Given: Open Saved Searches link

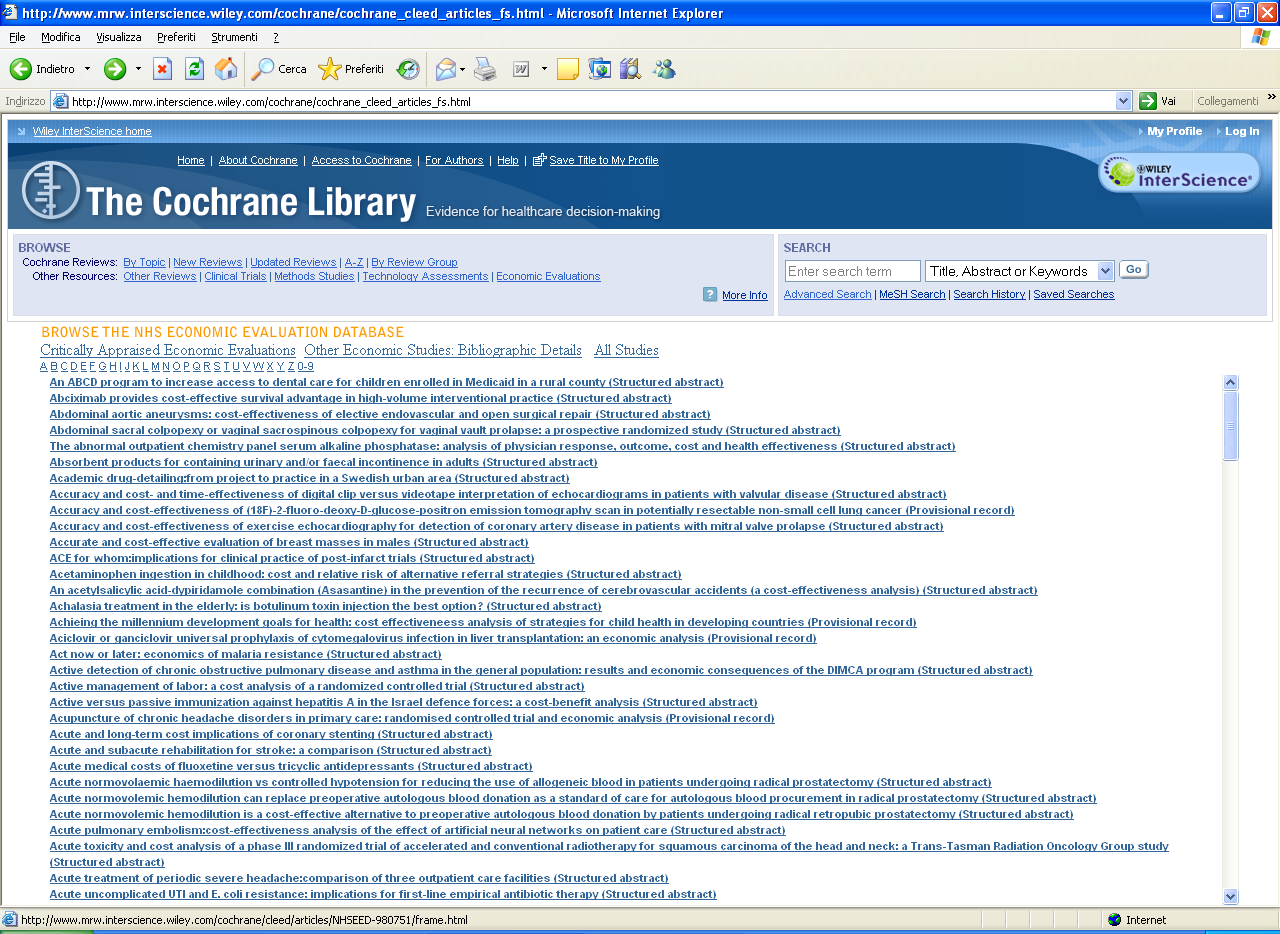Looking at the screenshot, I should click(1073, 295).
